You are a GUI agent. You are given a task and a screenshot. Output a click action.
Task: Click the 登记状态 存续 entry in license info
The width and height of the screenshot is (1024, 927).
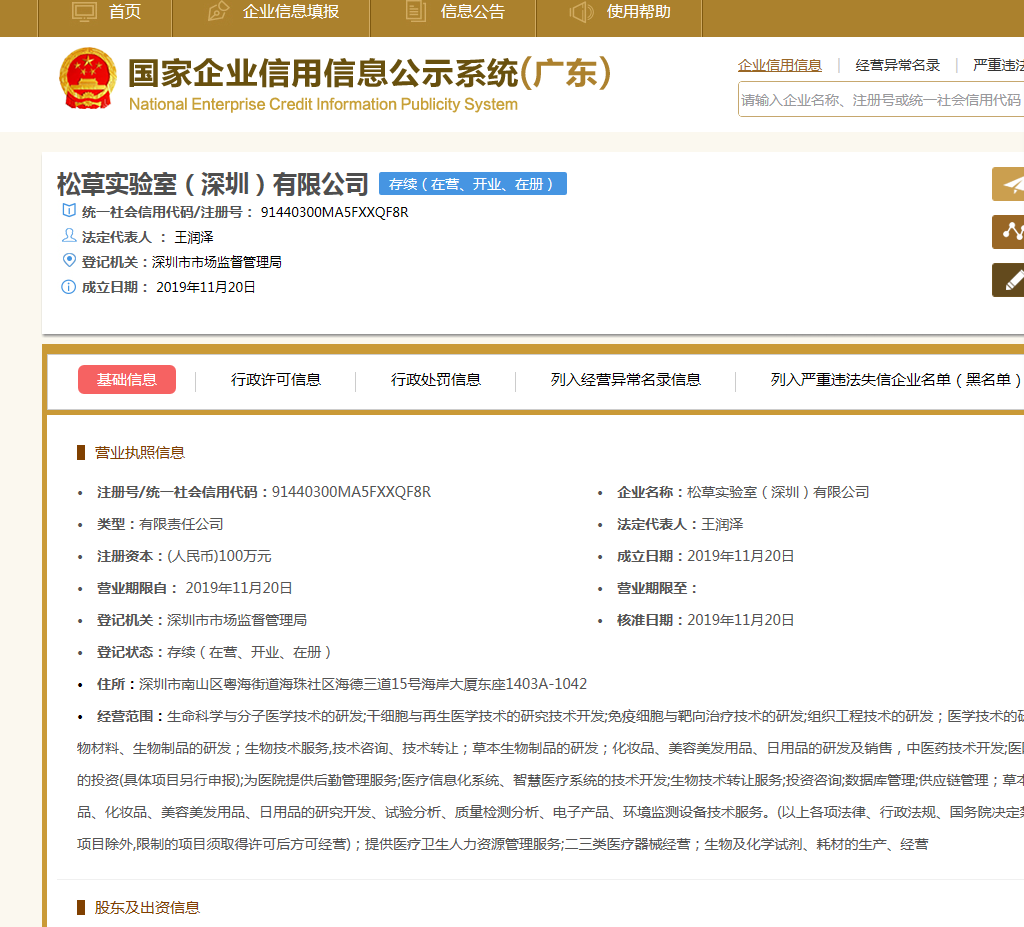click(214, 652)
